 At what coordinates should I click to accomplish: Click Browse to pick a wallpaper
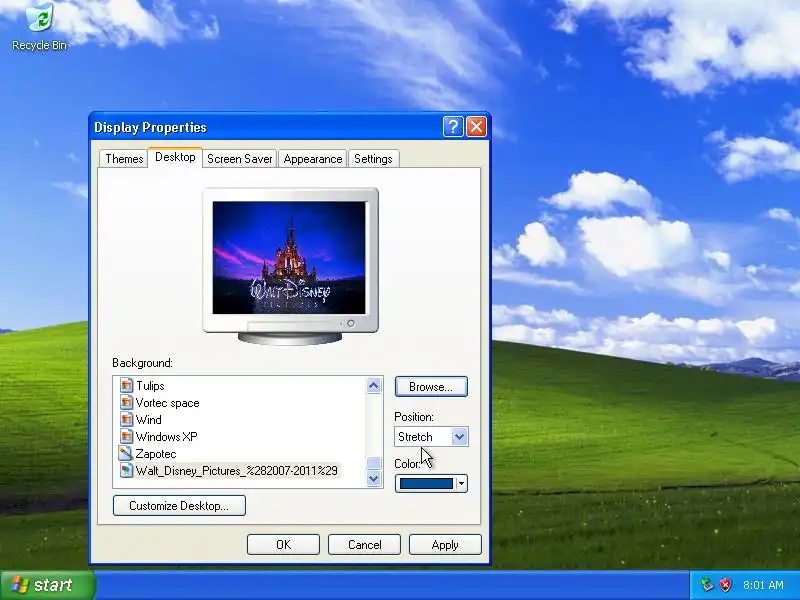click(431, 387)
